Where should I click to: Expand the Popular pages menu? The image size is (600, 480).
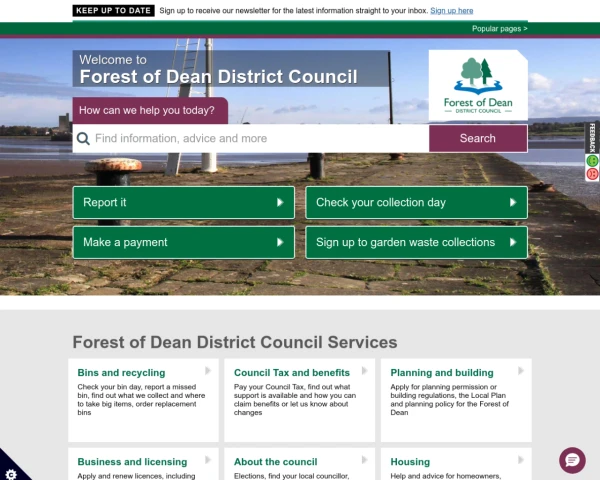pos(499,29)
